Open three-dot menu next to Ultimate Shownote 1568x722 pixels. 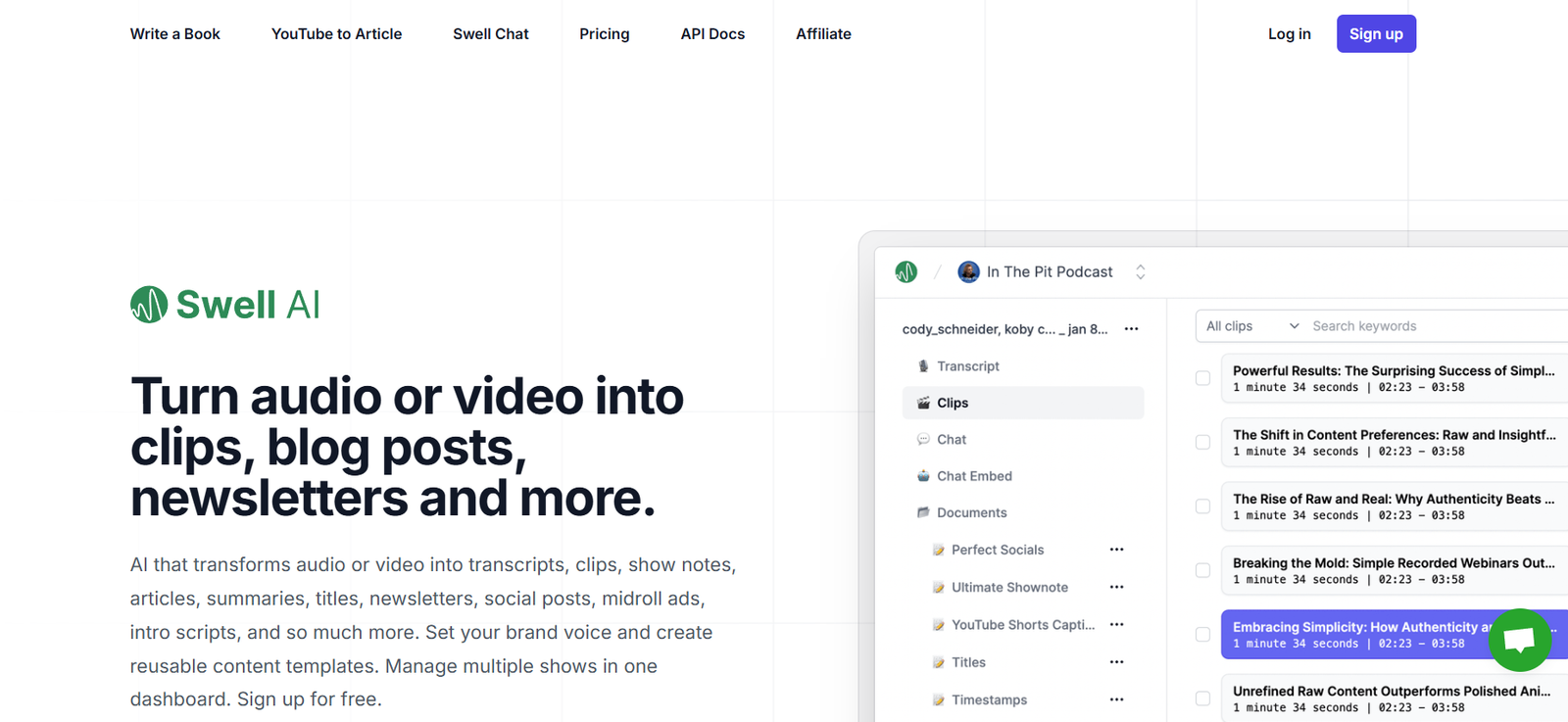coord(1116,587)
